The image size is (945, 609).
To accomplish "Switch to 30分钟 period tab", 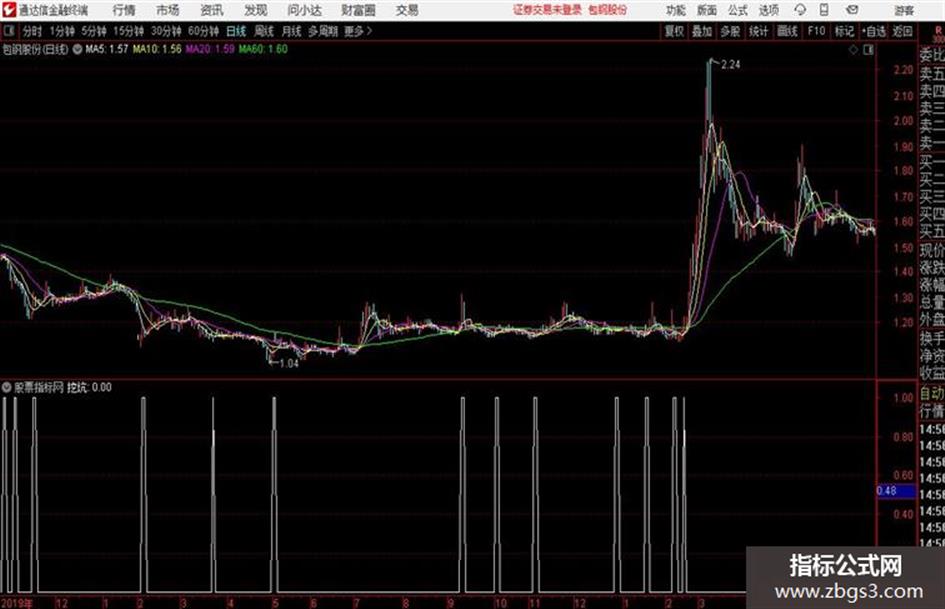I will pyautogui.click(x=166, y=31).
